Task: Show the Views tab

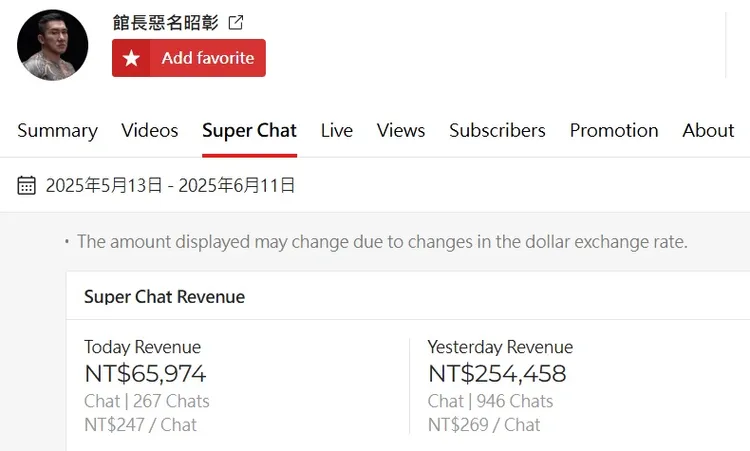Action: coord(401,130)
